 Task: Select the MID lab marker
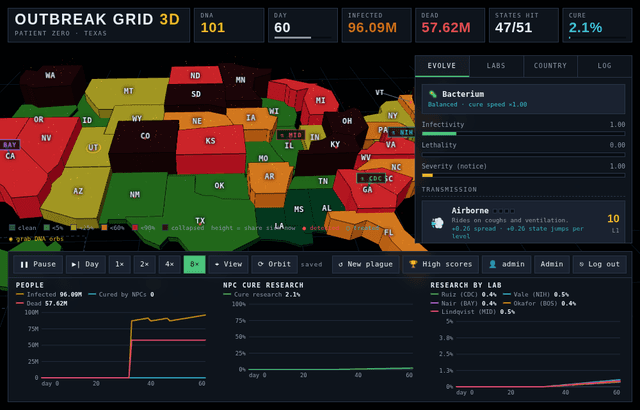[291, 135]
